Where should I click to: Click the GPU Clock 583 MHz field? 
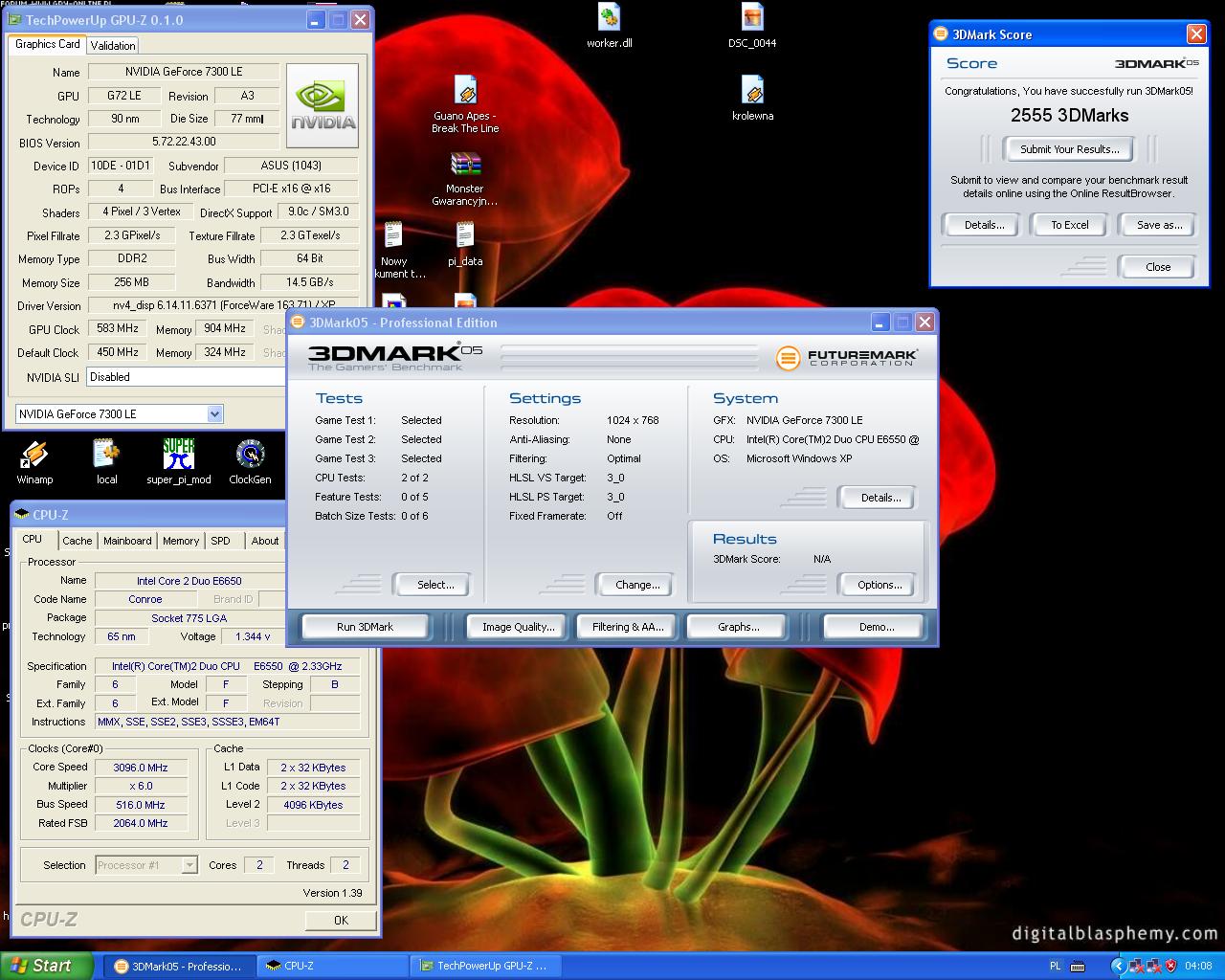tap(118, 328)
